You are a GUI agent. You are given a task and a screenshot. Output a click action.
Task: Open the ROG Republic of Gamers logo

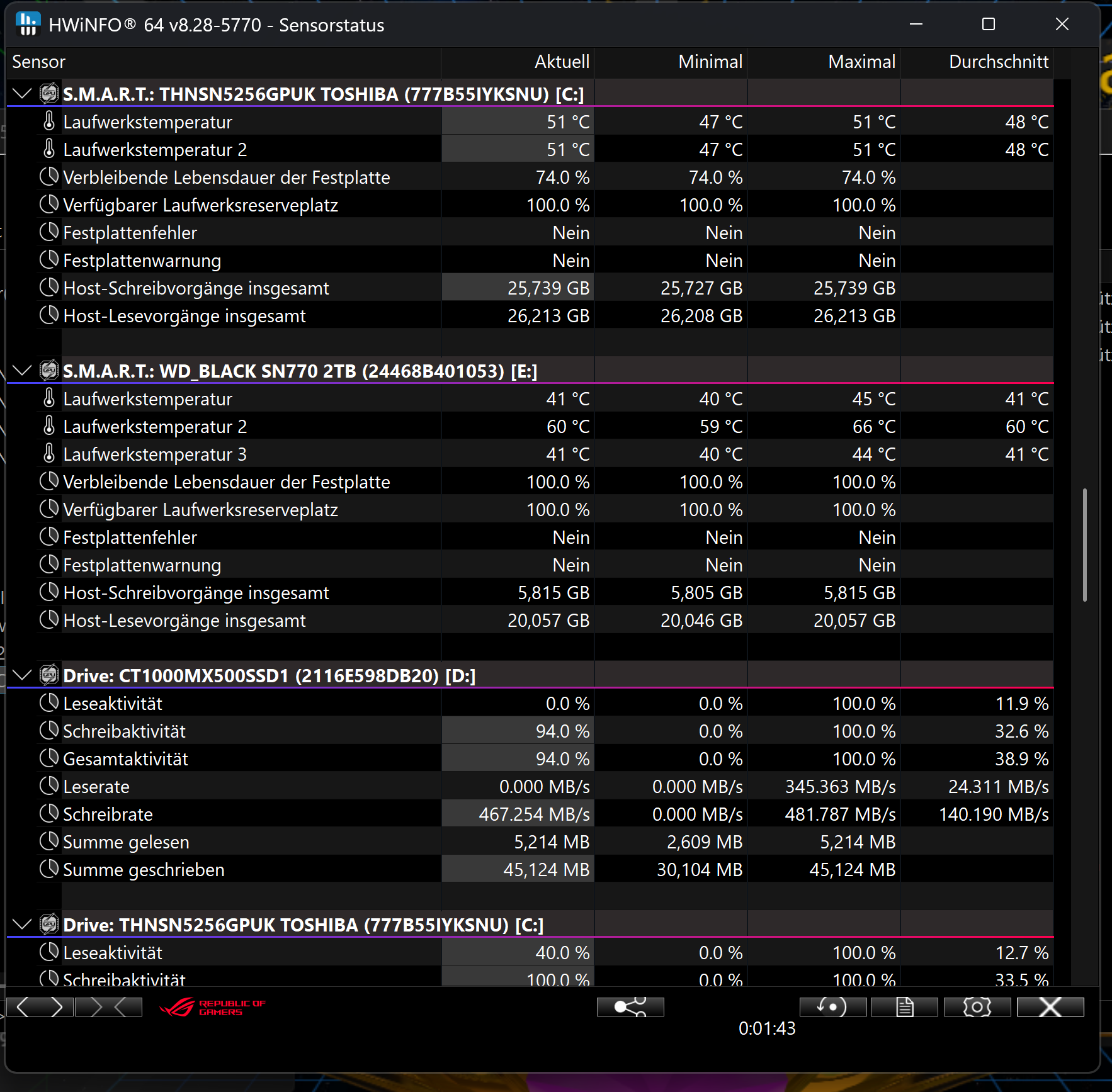pyautogui.click(x=213, y=1007)
